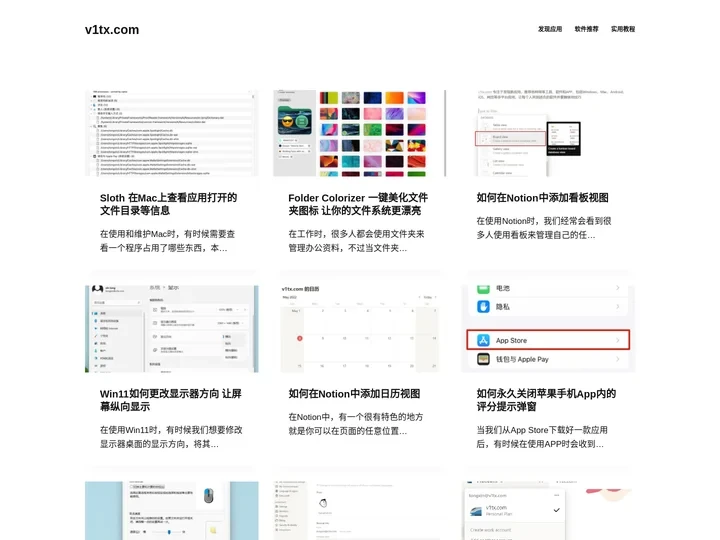Open the Sloth file list thumbnail
The height and width of the screenshot is (540, 720).
(172, 133)
